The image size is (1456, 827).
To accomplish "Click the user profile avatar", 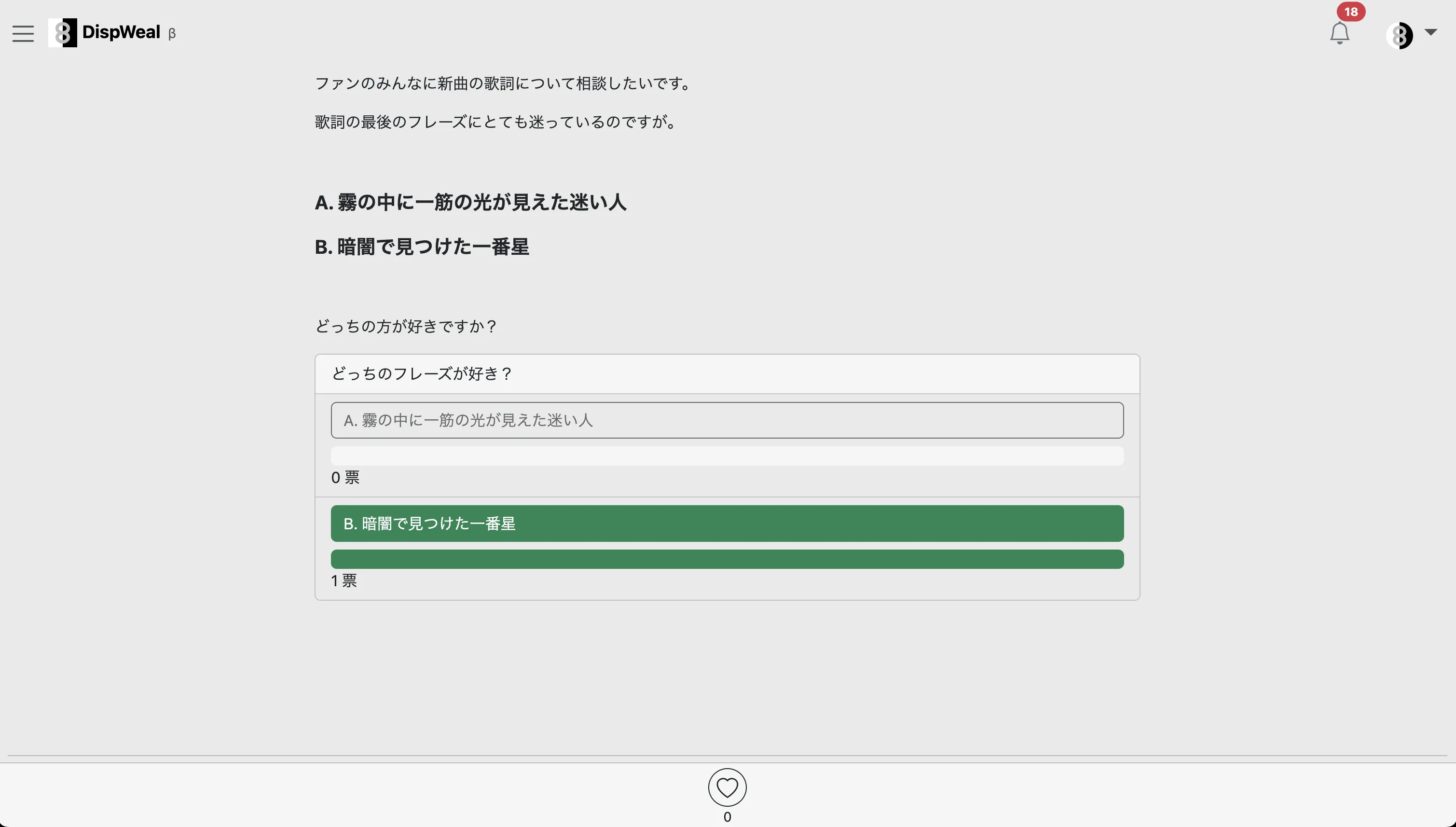I will click(x=1399, y=36).
